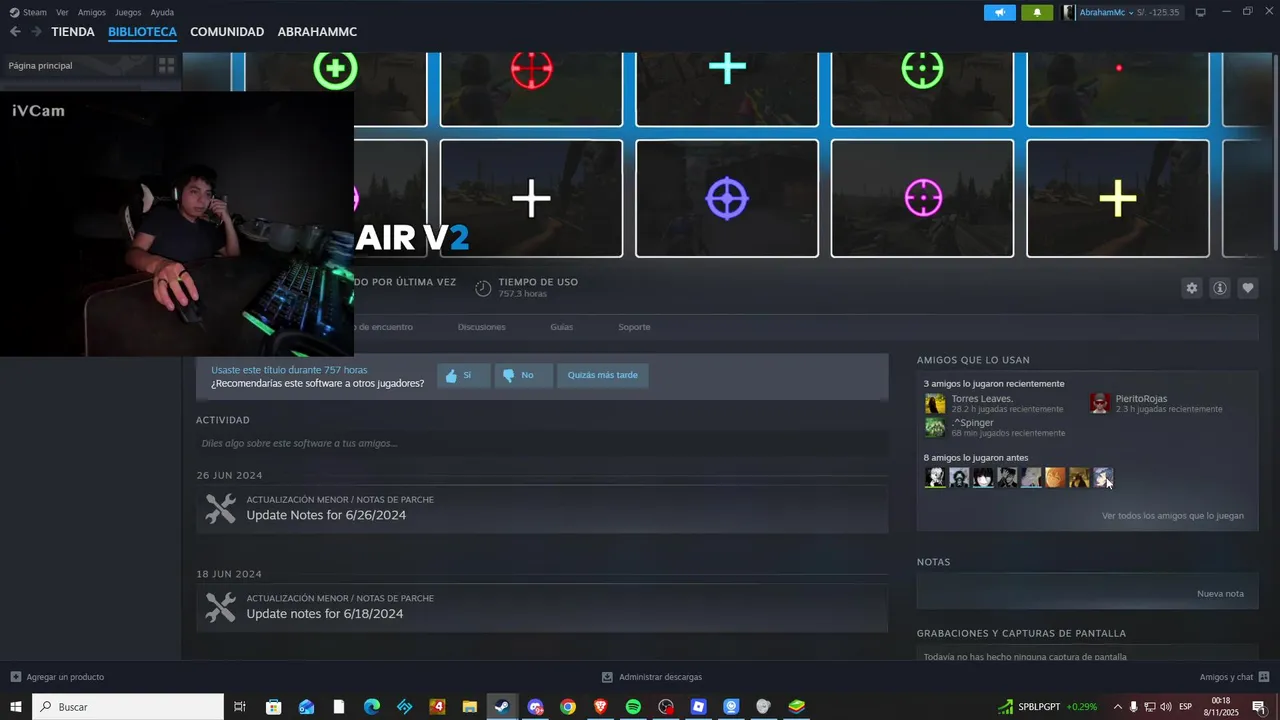Click the wrench icon for 26 JUN update
Image resolution: width=1280 pixels, height=720 pixels.
[x=220, y=508]
